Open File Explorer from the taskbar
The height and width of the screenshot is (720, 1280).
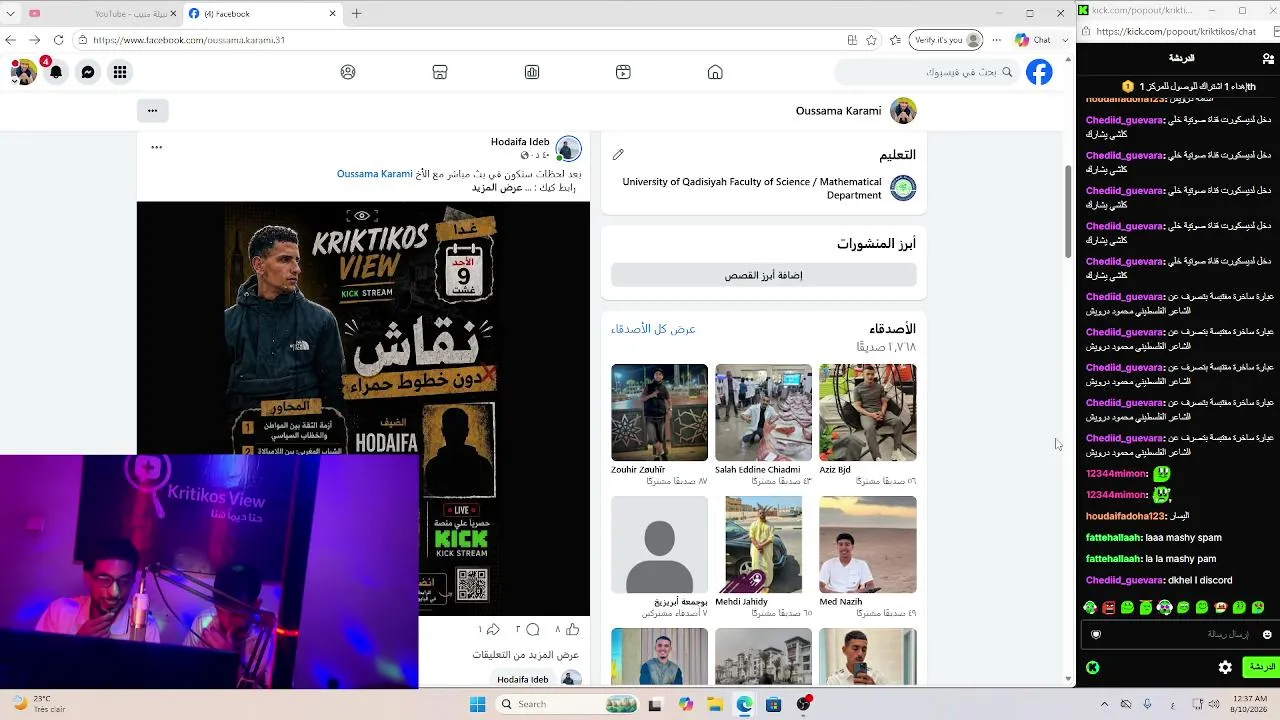[x=715, y=704]
